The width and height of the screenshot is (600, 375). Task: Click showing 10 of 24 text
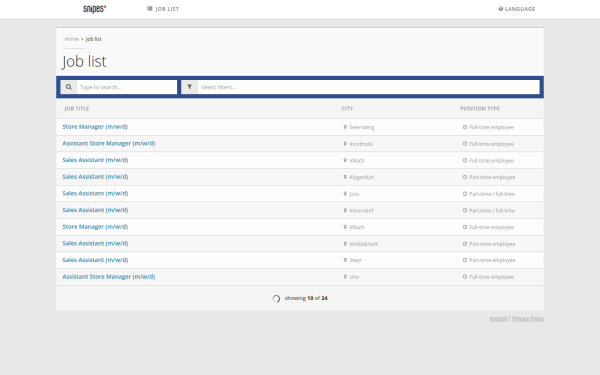coord(306,298)
